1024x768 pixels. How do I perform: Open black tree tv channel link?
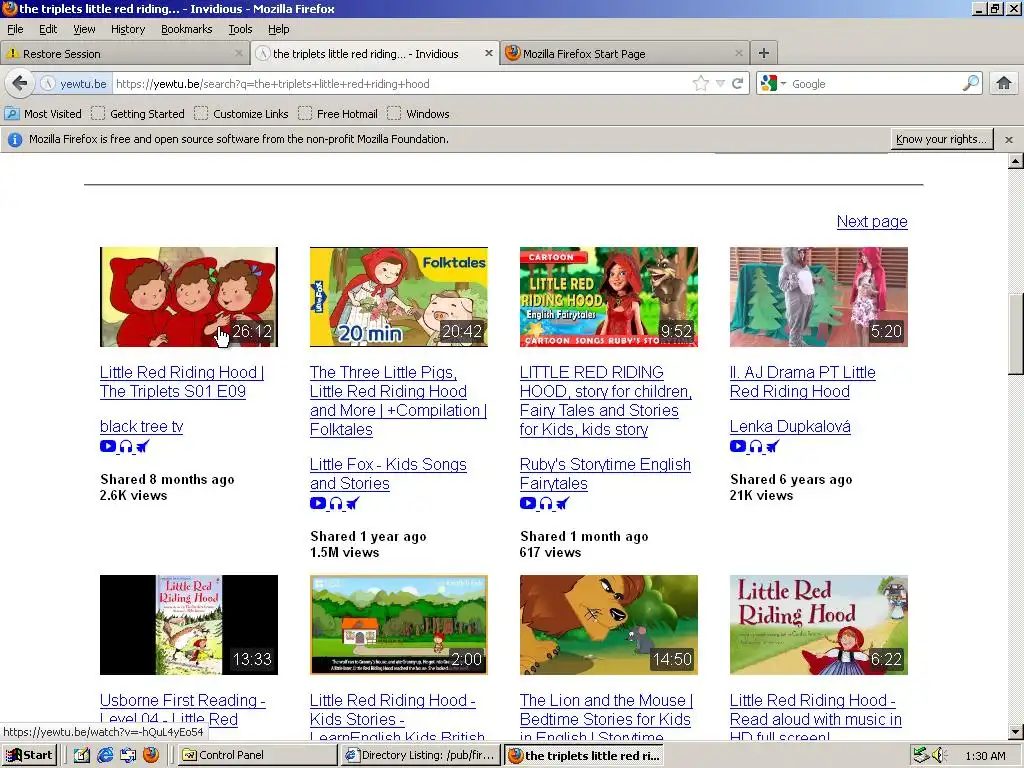pos(141,426)
